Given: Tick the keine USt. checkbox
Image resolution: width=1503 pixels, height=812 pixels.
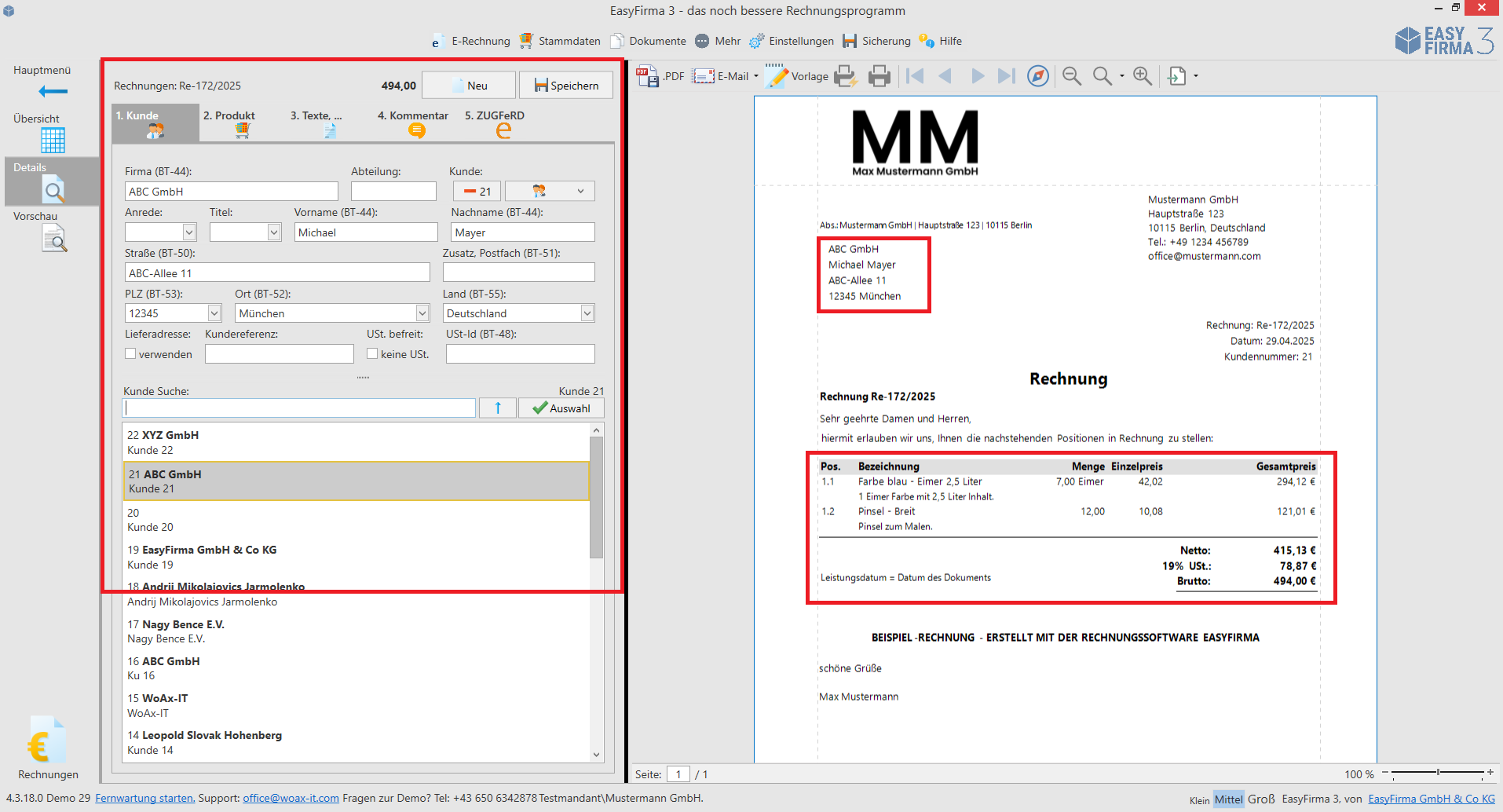Looking at the screenshot, I should pyautogui.click(x=372, y=354).
